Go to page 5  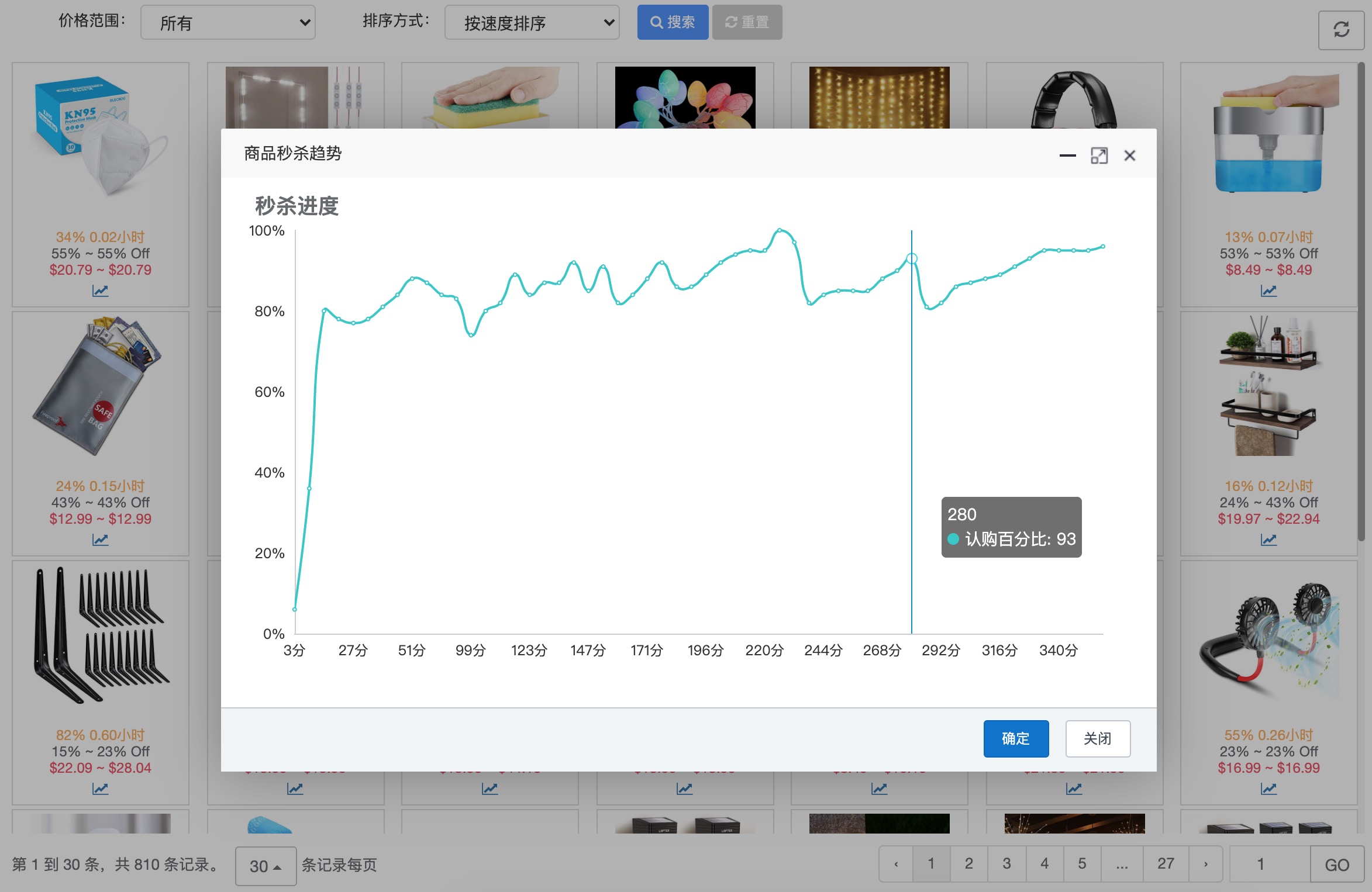1082,863
